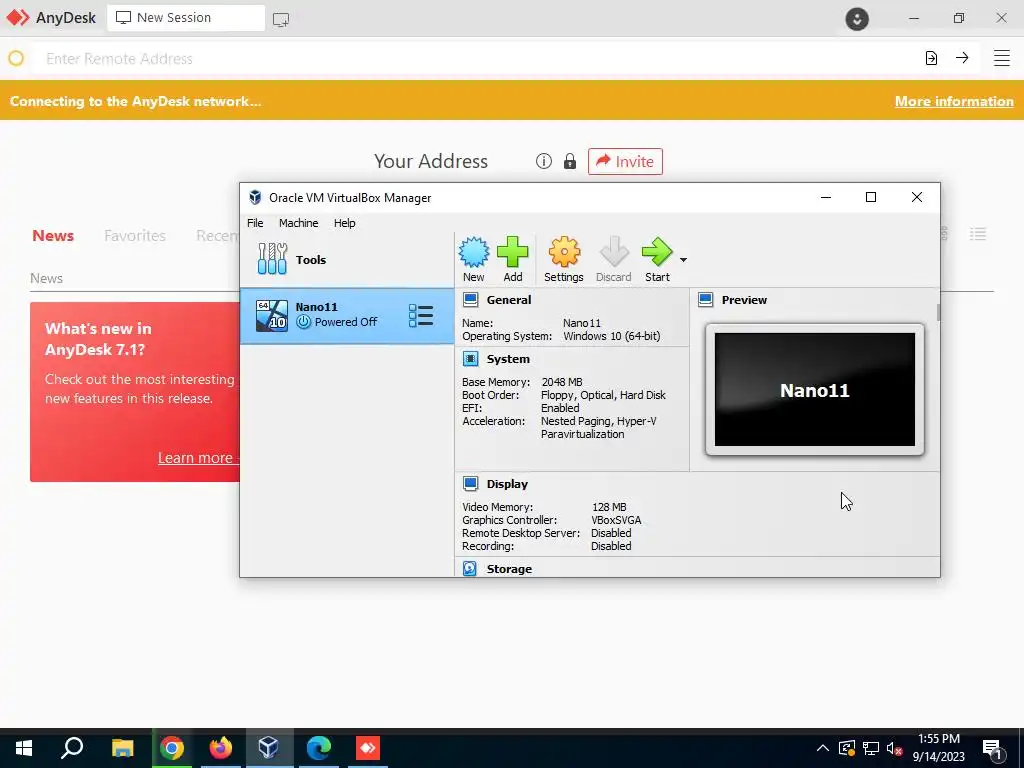Click Learn more link in AnyDesk news card
Screen dimensions: 1024x768
[x=199, y=458]
